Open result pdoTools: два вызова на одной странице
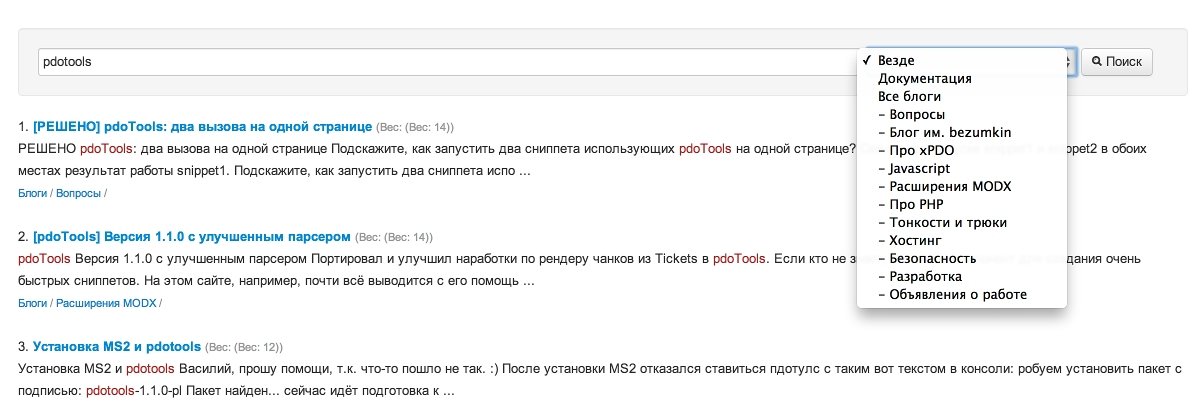 [202, 127]
